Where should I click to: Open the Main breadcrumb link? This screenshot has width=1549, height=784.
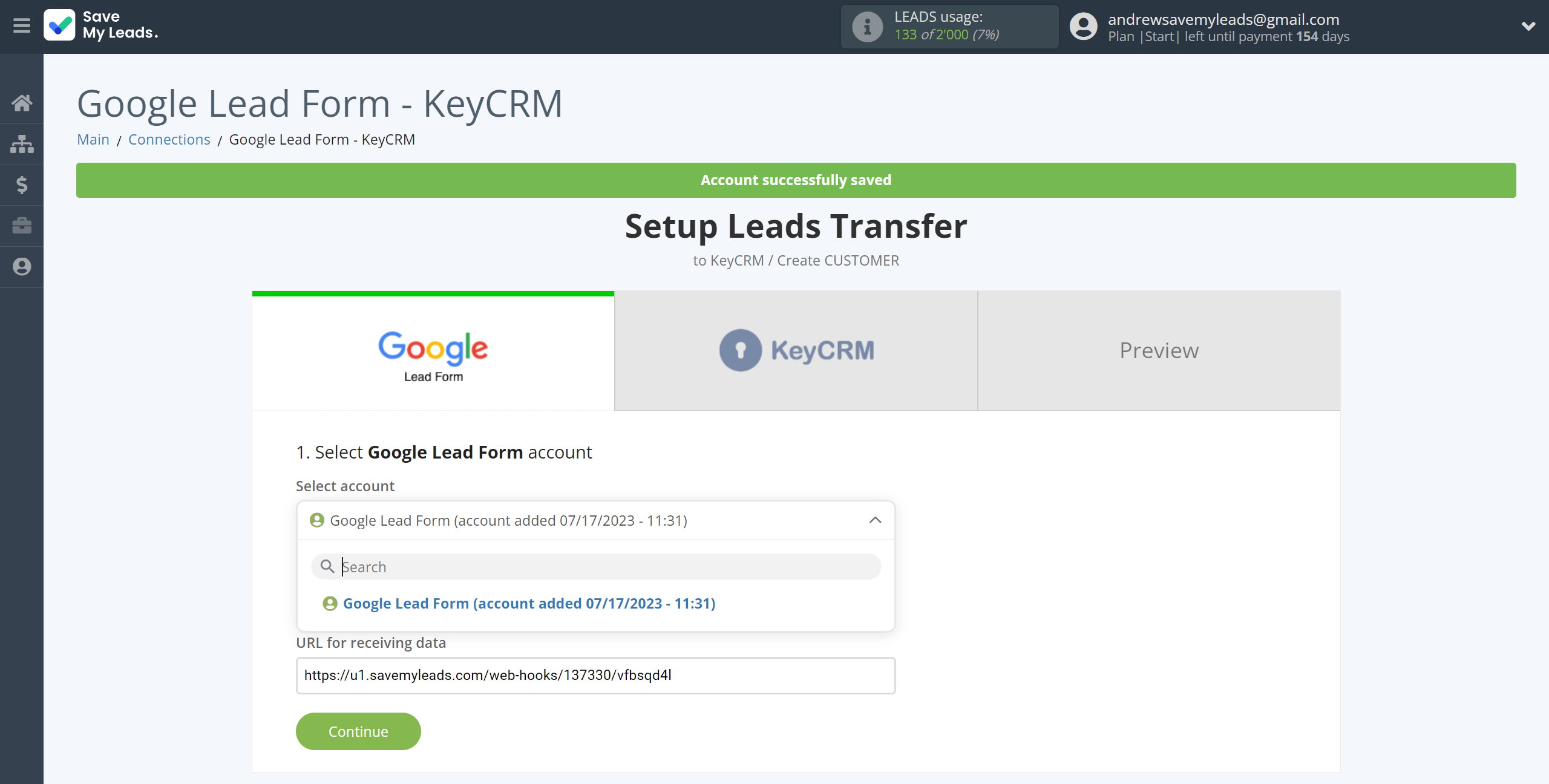(x=93, y=140)
